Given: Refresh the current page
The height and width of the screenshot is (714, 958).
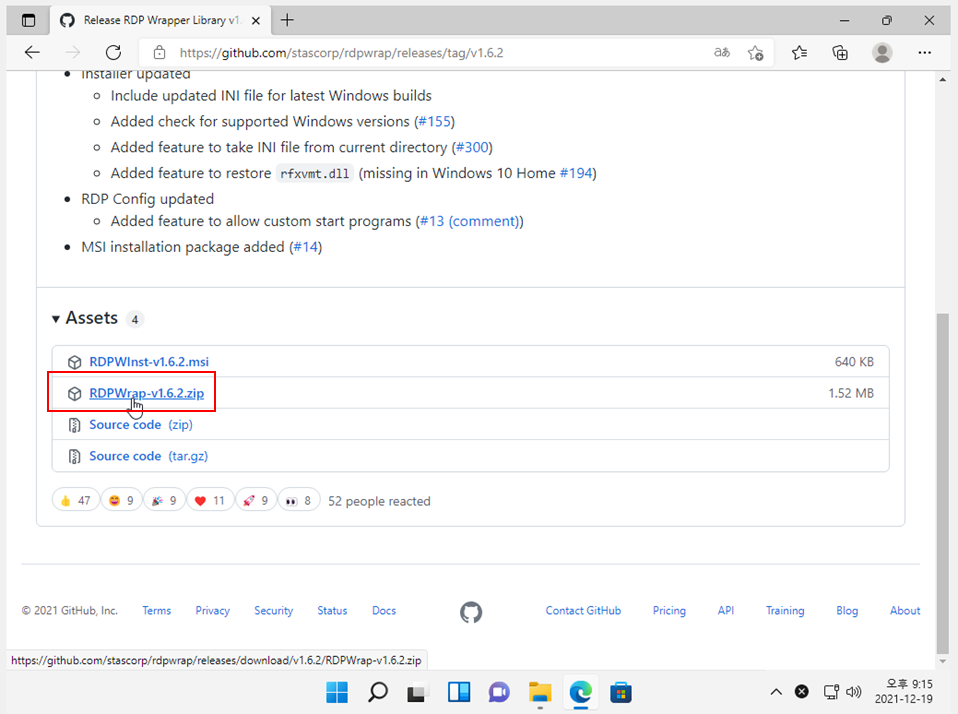Looking at the screenshot, I should click(x=113, y=53).
